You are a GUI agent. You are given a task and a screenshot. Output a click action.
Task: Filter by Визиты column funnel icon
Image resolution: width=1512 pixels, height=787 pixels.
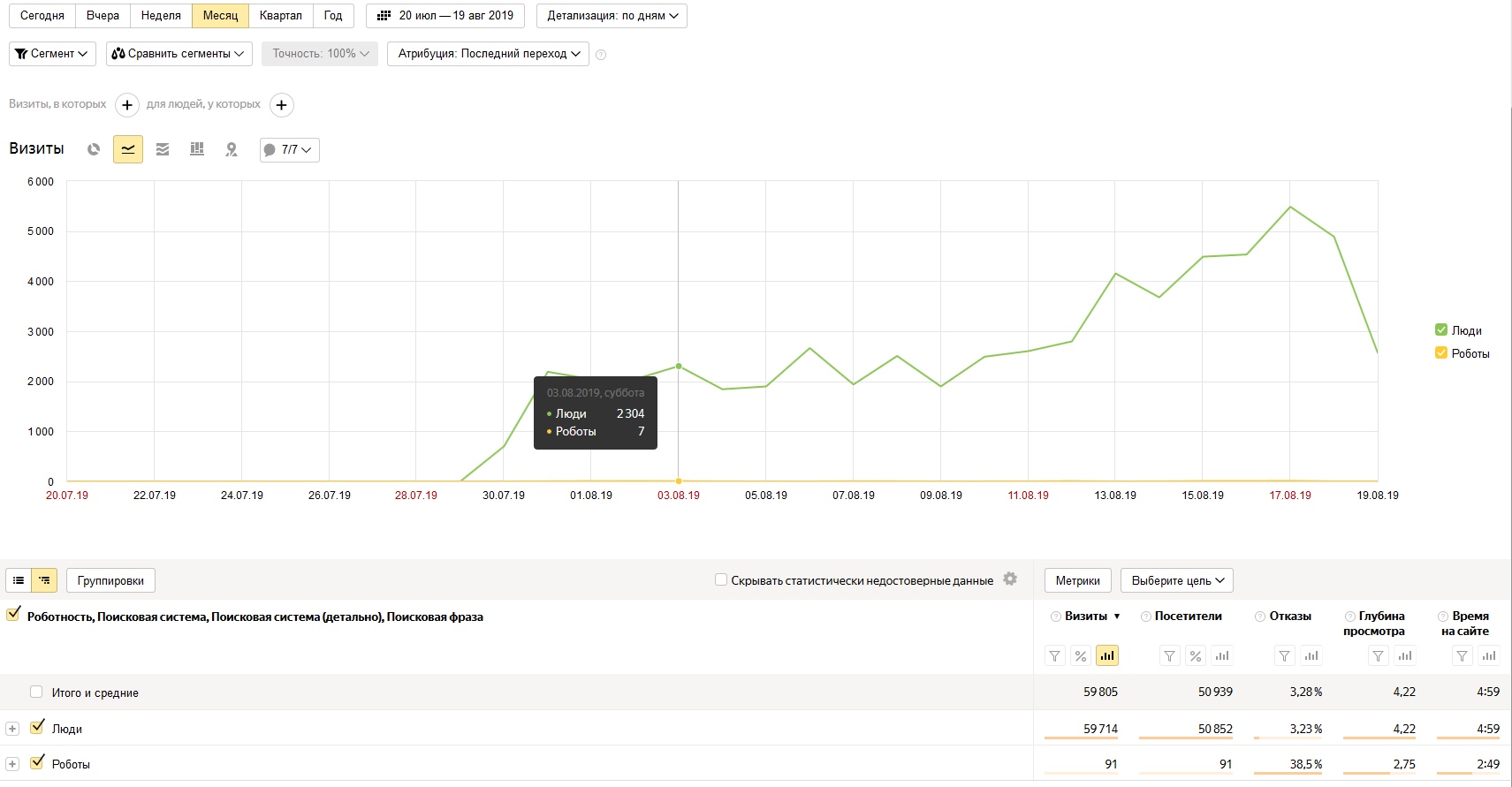1055,655
